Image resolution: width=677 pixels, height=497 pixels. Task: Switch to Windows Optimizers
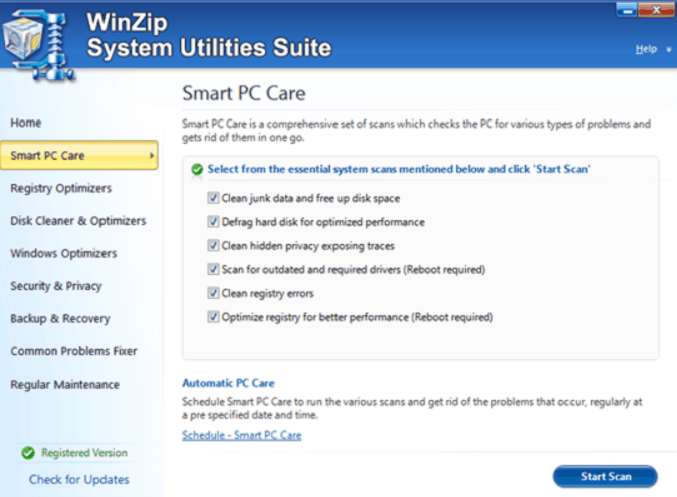63,253
